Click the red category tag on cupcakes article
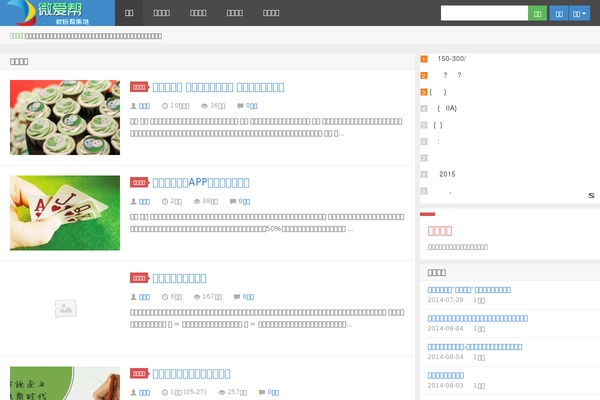 [x=139, y=87]
